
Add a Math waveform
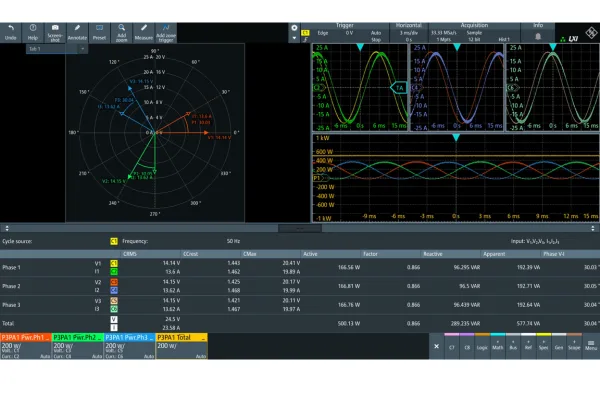(497, 346)
